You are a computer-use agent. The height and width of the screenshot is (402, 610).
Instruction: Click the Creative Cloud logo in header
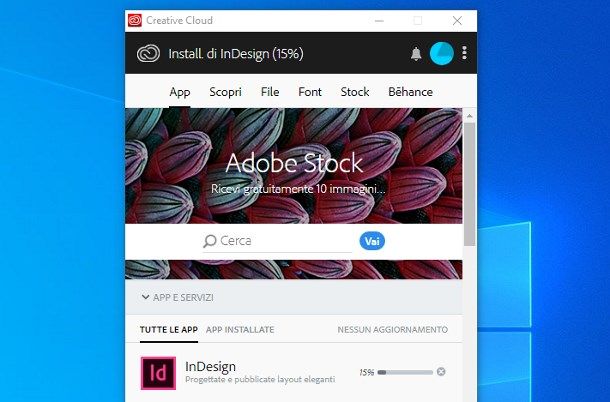(148, 53)
